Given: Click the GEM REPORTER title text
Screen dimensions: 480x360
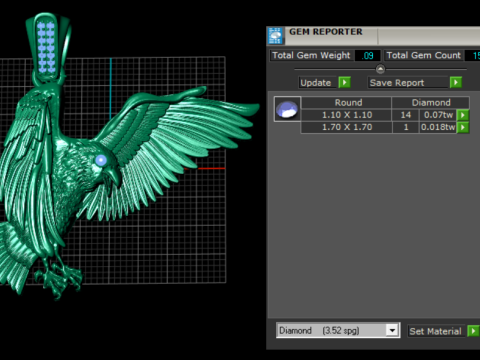Looking at the screenshot, I should (x=326, y=32).
